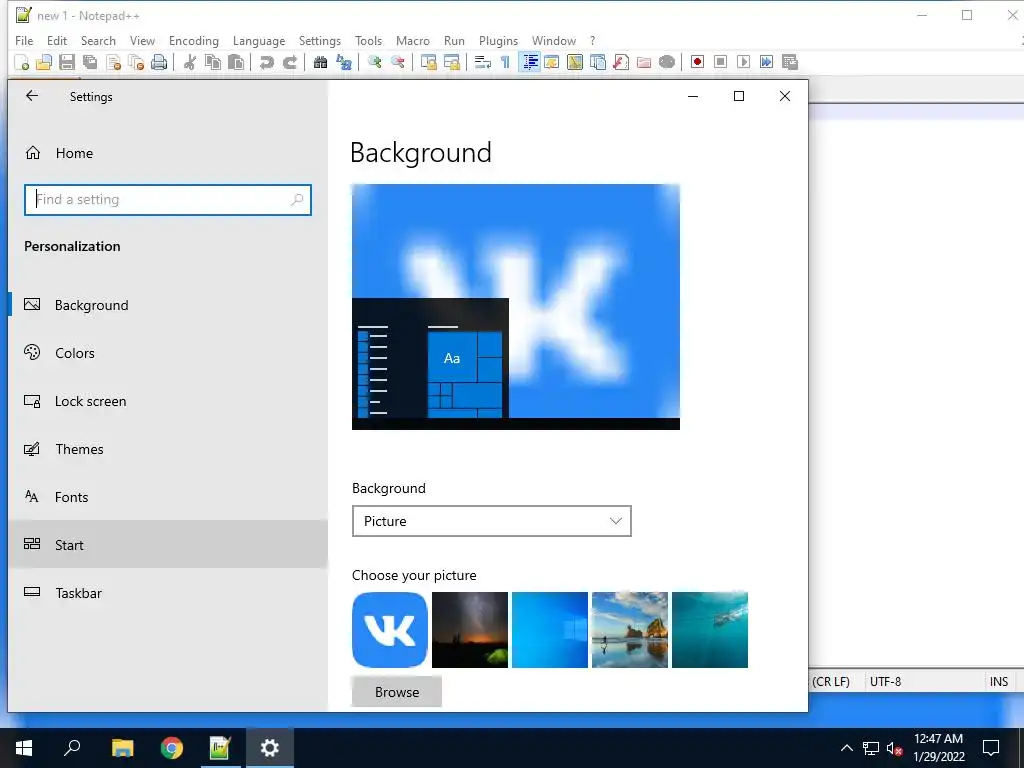
Task: Choose the underwater swimmer picture thumbnail
Action: [x=710, y=630]
